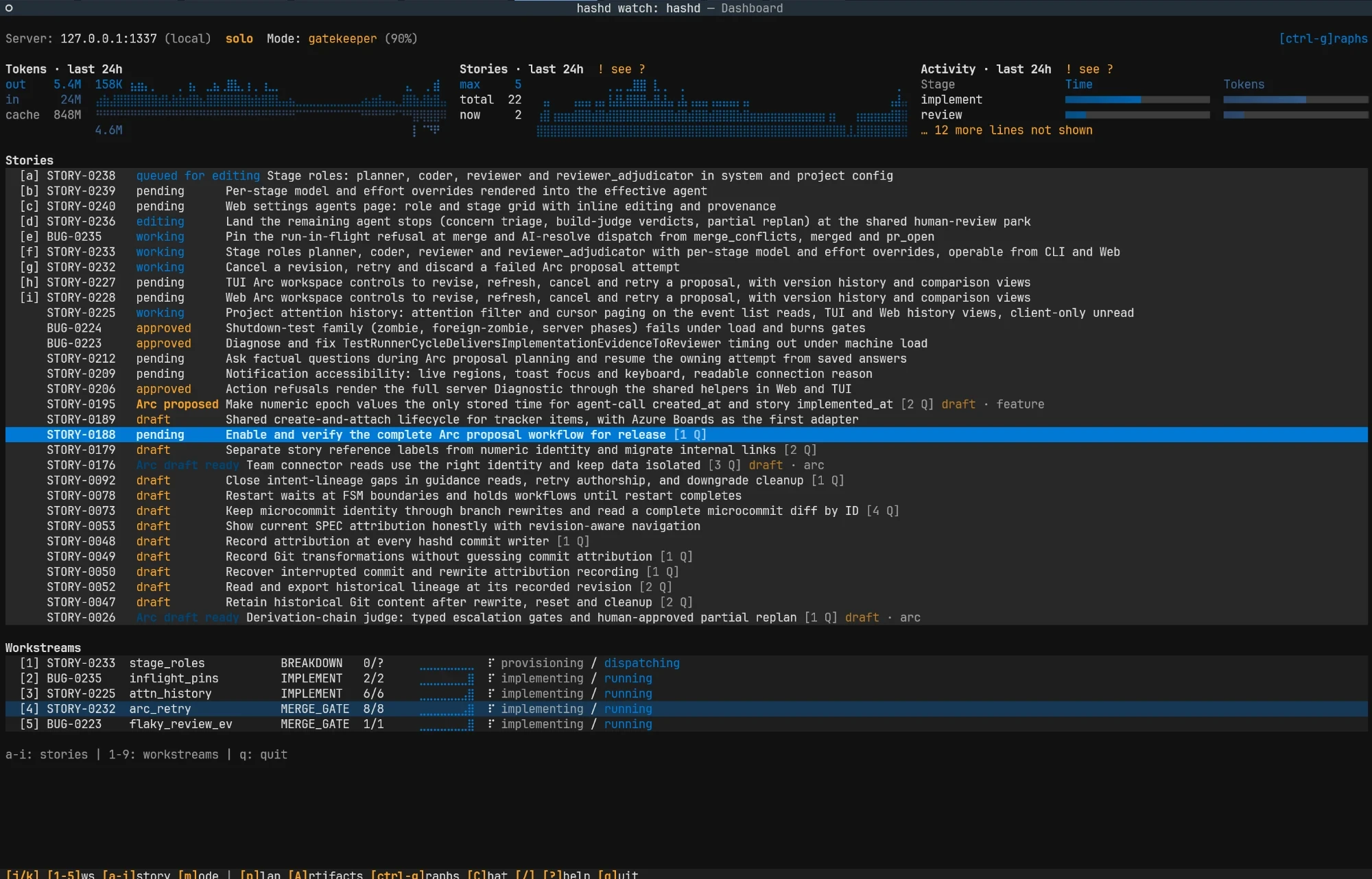This screenshot has width=1372, height=879.
Task: Click the [4 Q] badge on STORY-0073
Action: [882, 511]
